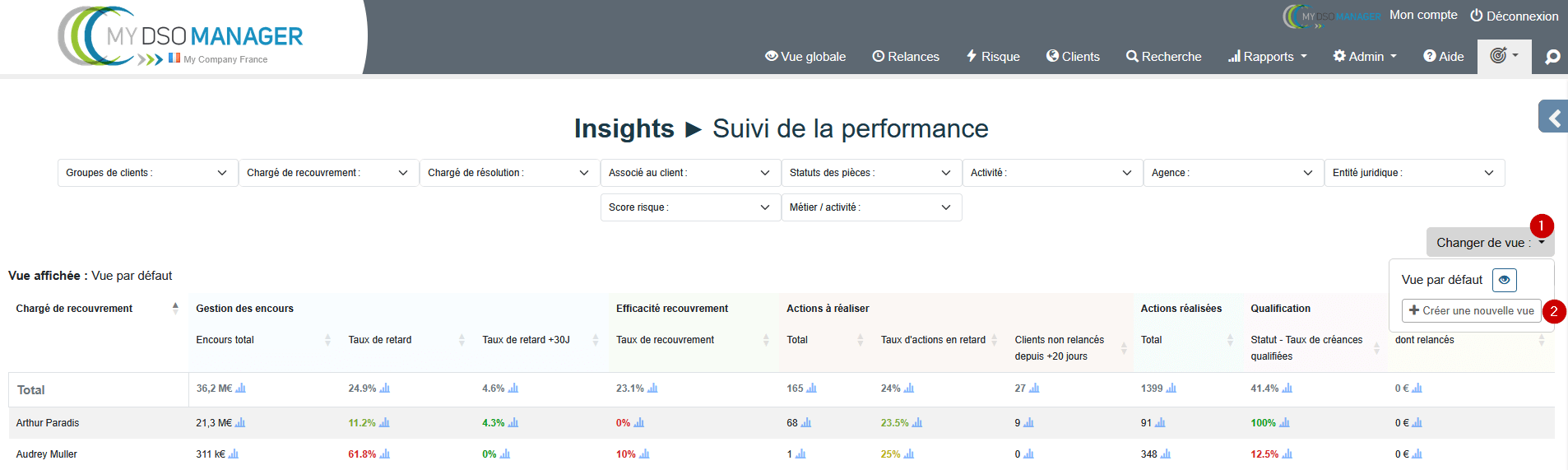Open the Entité juridique dropdown
The width and height of the screenshot is (1568, 470).
(x=1413, y=173)
